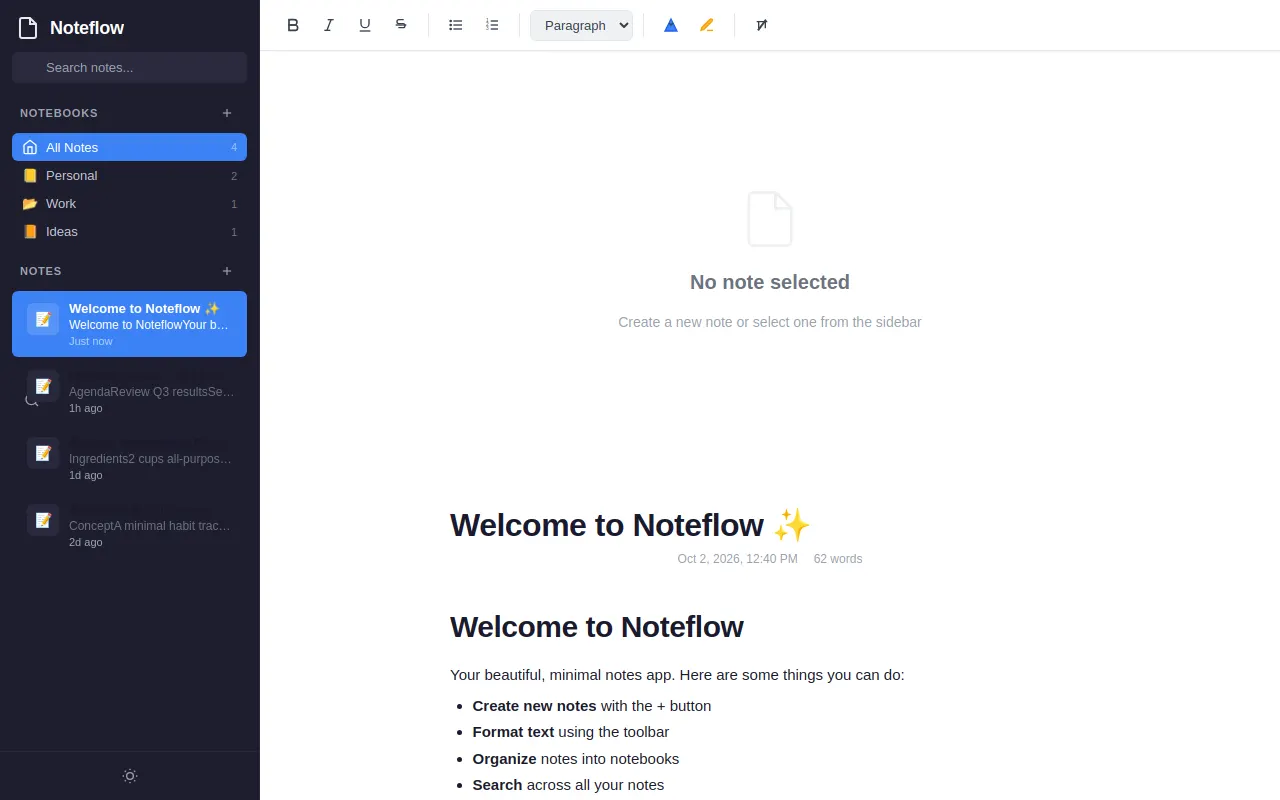Insert a bulleted list
1280x800 pixels.
point(456,25)
